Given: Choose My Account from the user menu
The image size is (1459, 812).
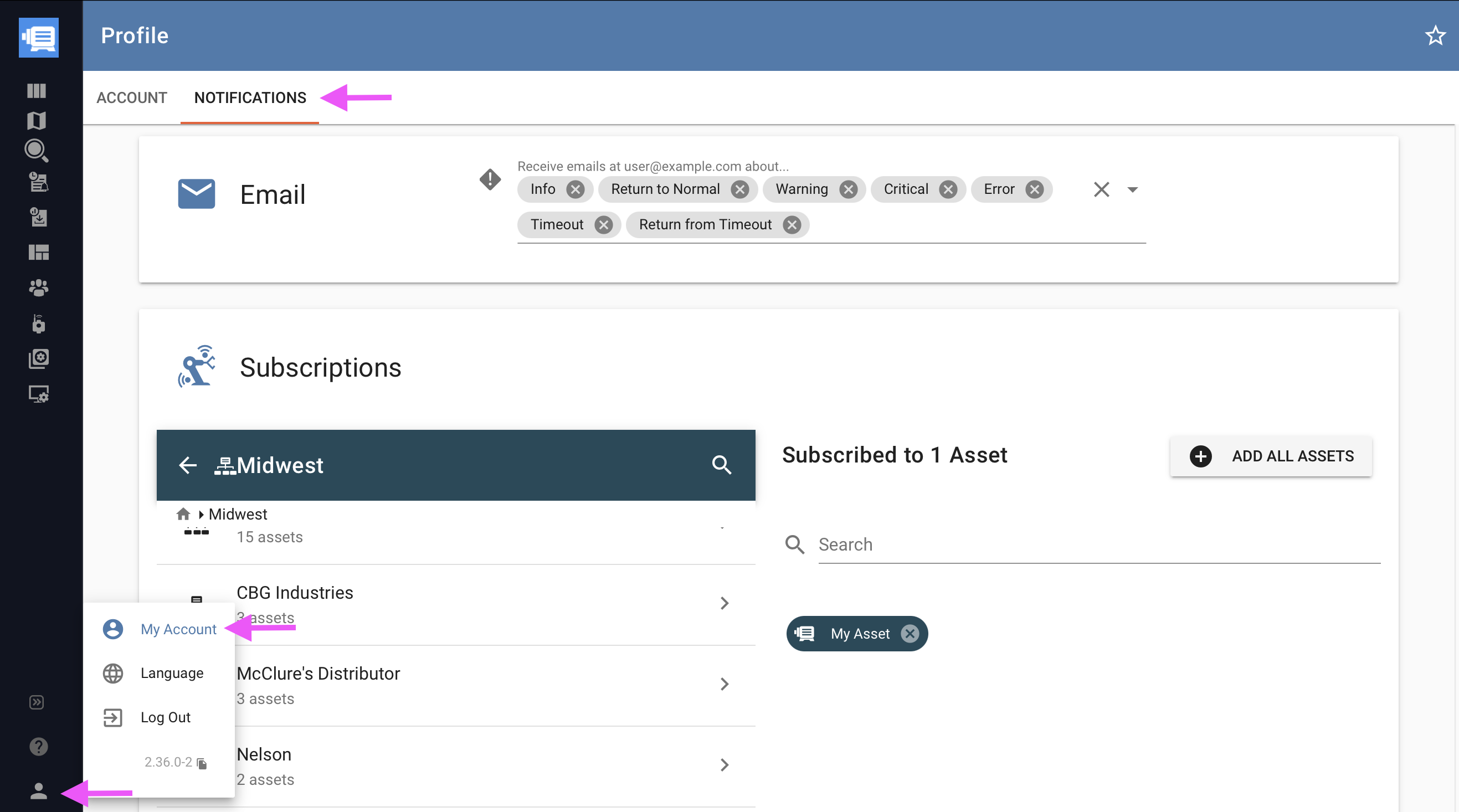Looking at the screenshot, I should coord(159,629).
